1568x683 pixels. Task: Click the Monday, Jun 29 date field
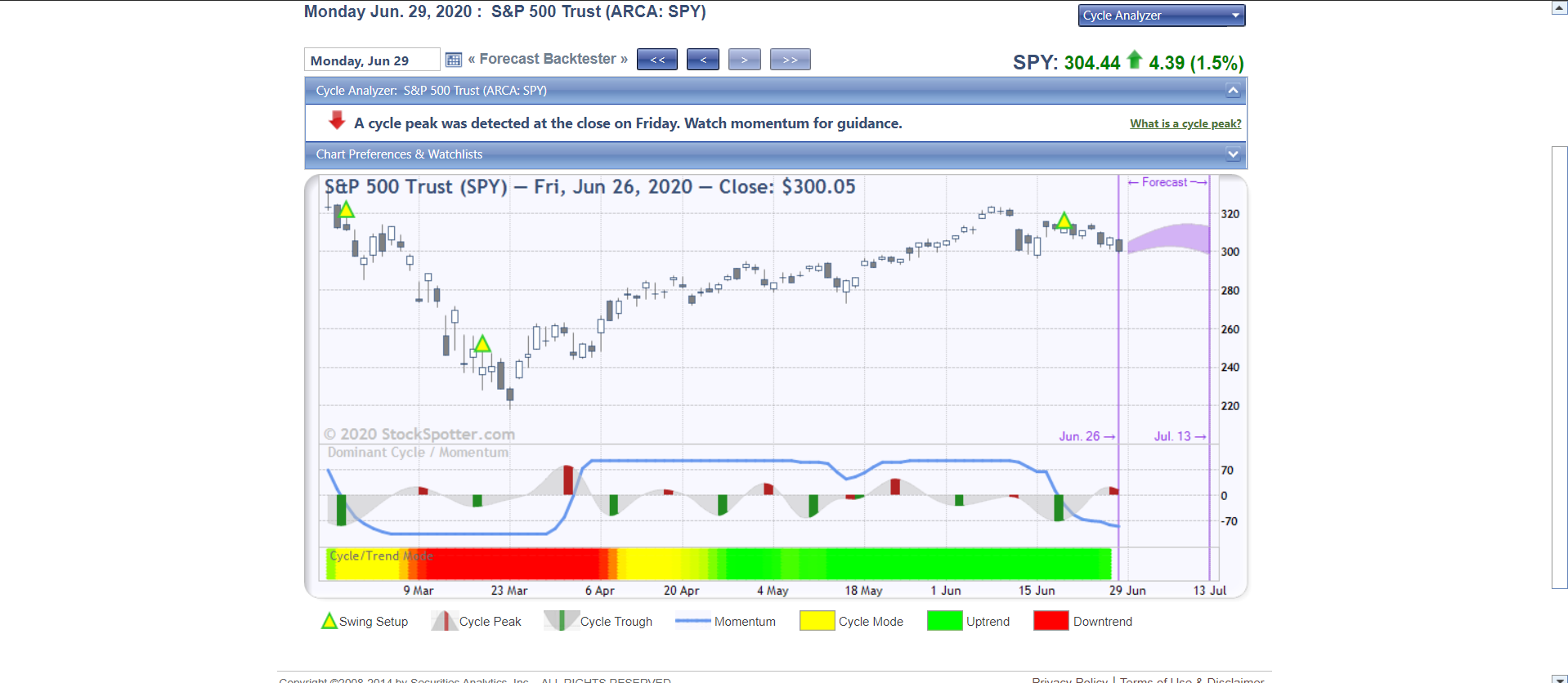[x=372, y=60]
